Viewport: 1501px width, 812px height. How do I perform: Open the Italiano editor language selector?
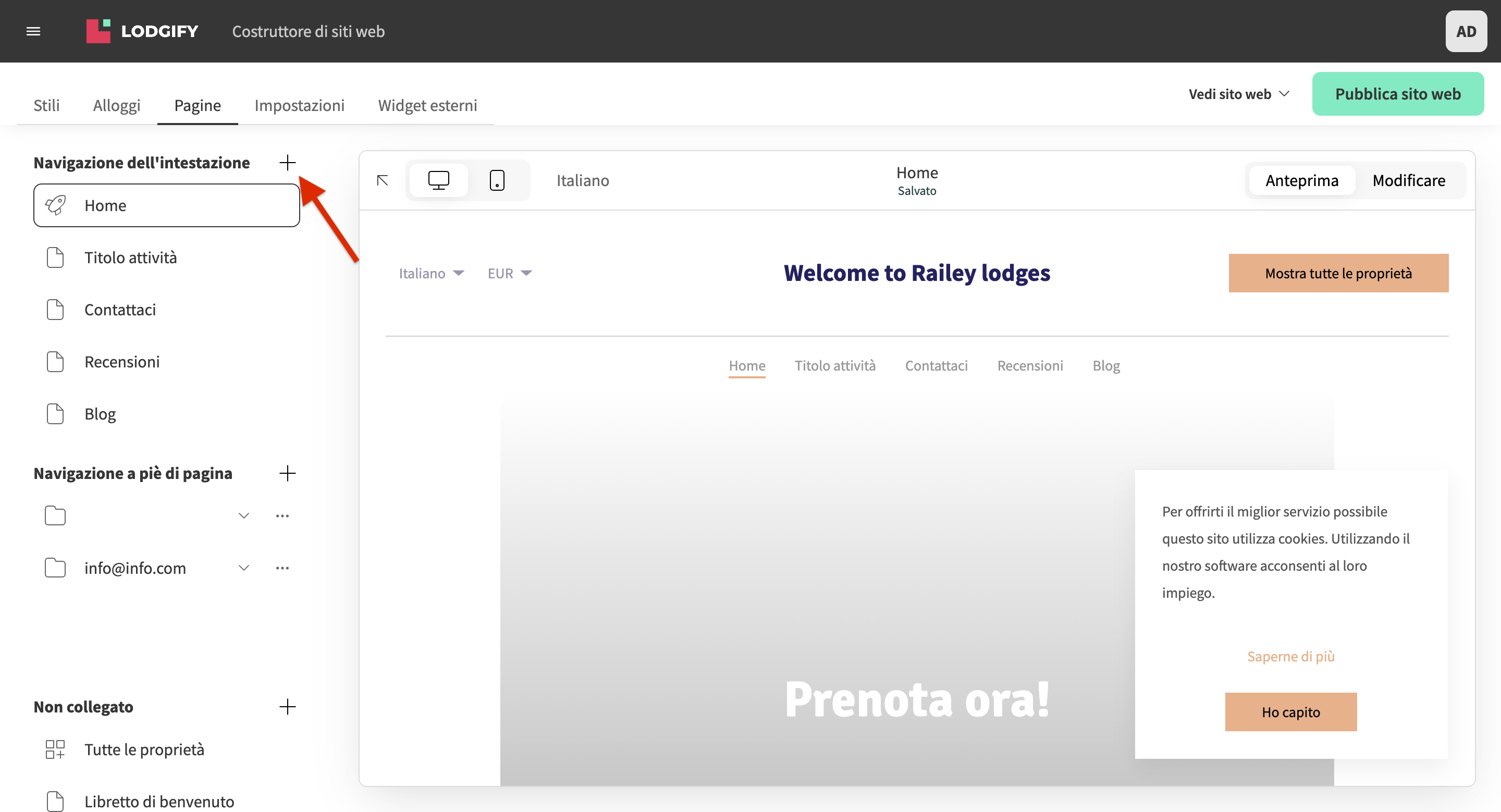pyautogui.click(x=583, y=180)
